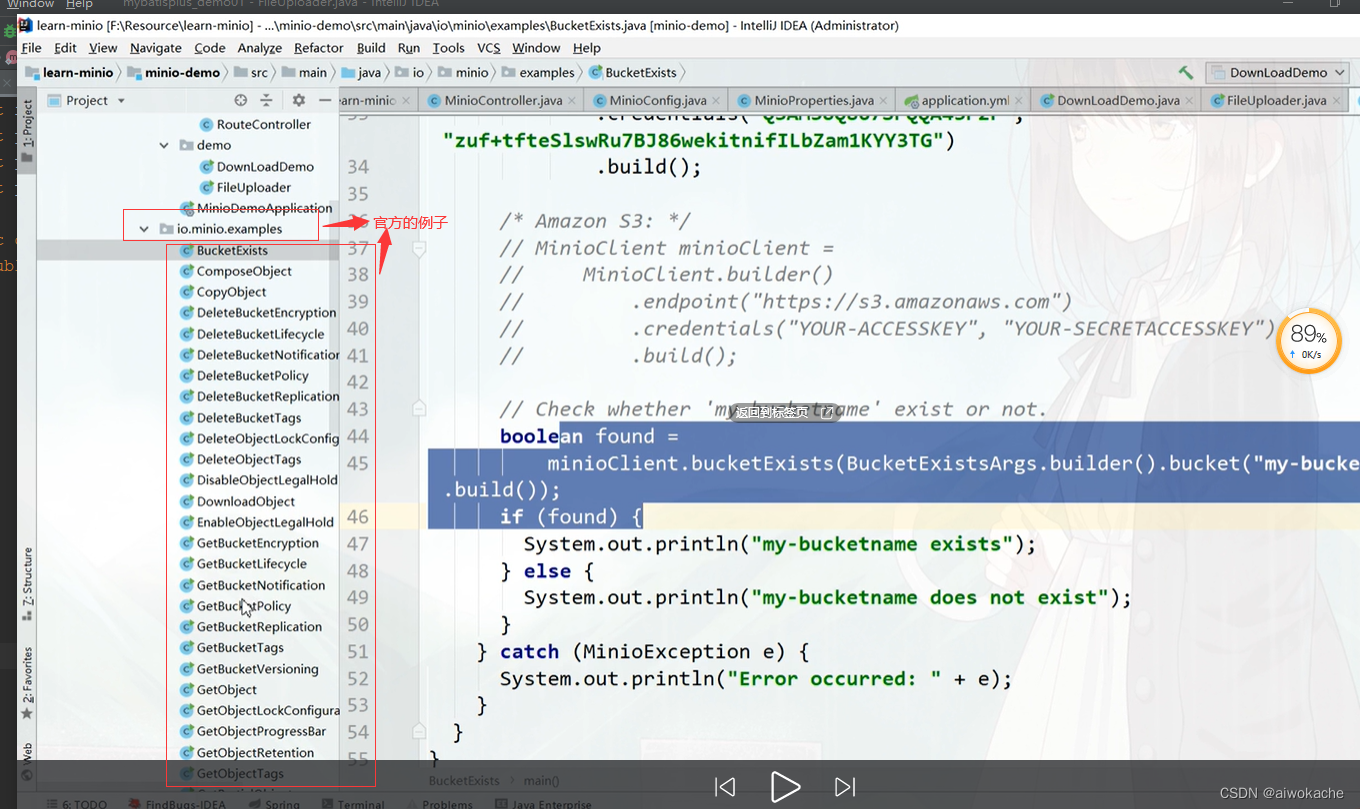Select ComposeObject class in project tree
Viewport: 1360px width, 809px height.
[244, 271]
